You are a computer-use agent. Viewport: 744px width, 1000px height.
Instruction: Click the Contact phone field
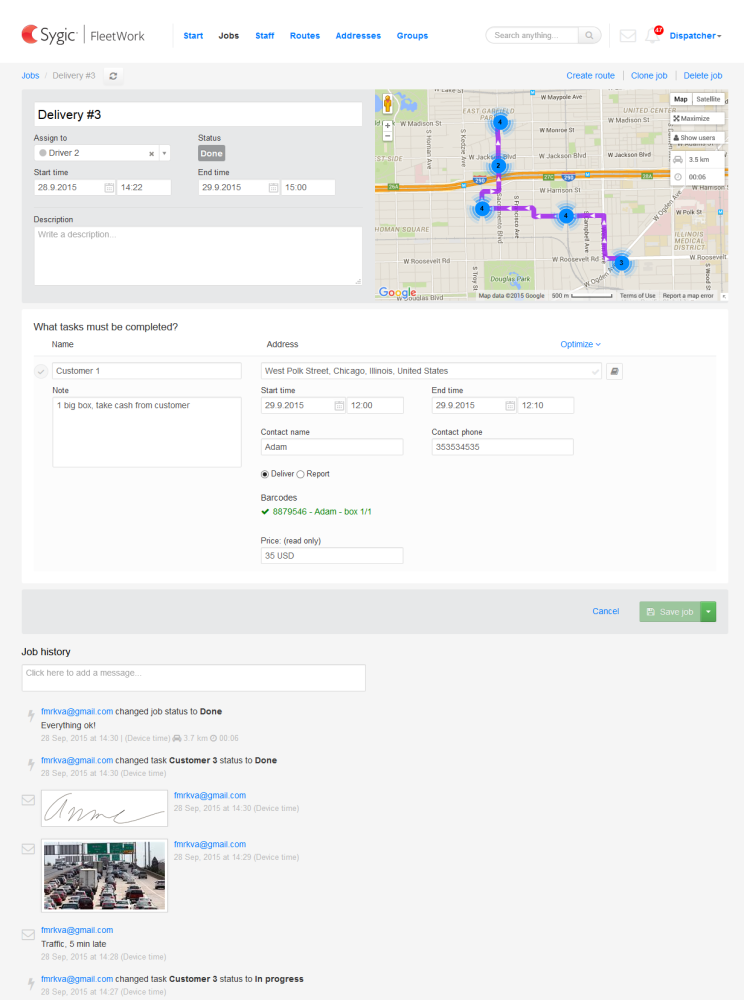click(502, 447)
